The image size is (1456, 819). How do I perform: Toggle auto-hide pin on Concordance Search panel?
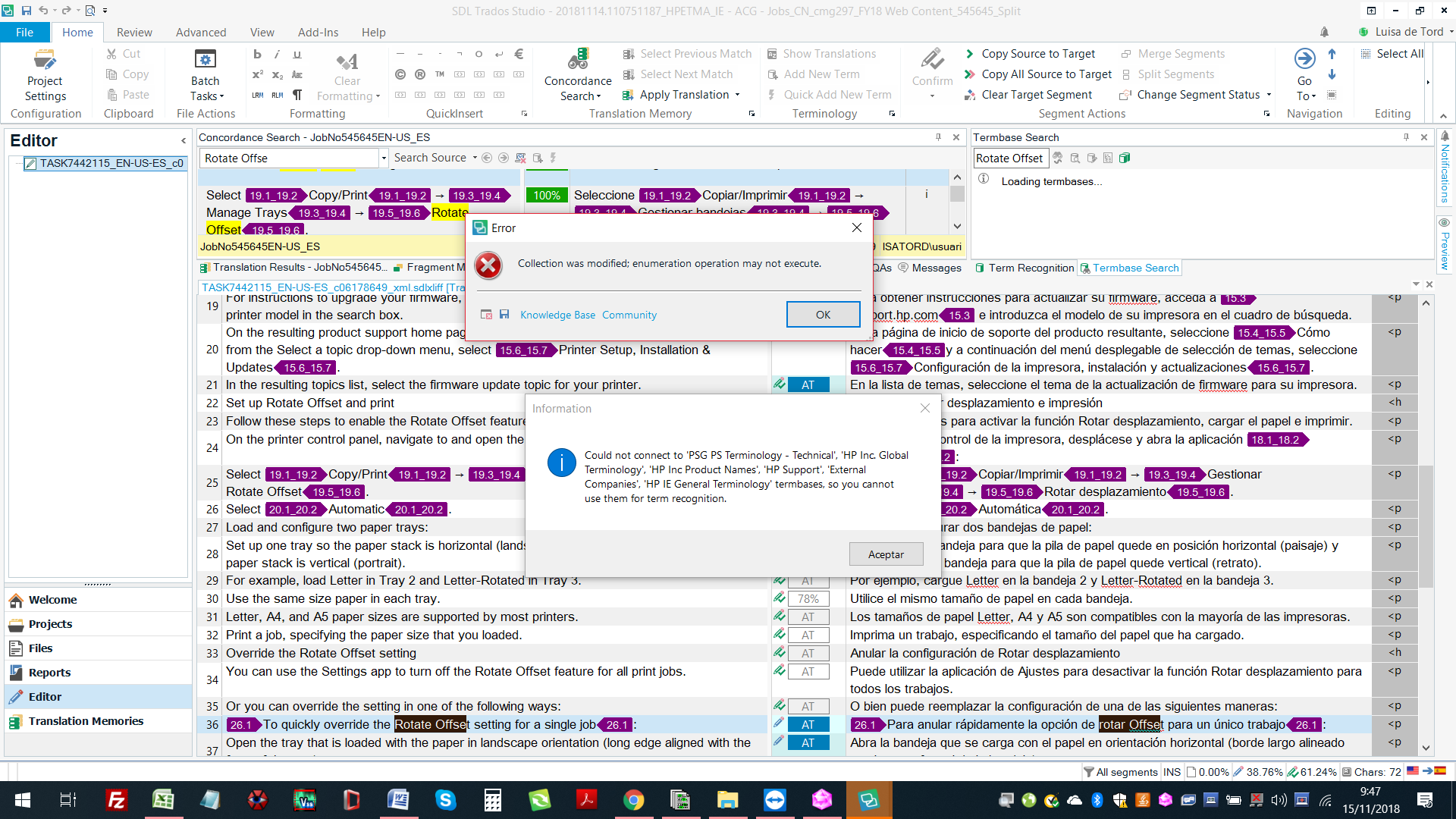point(938,137)
